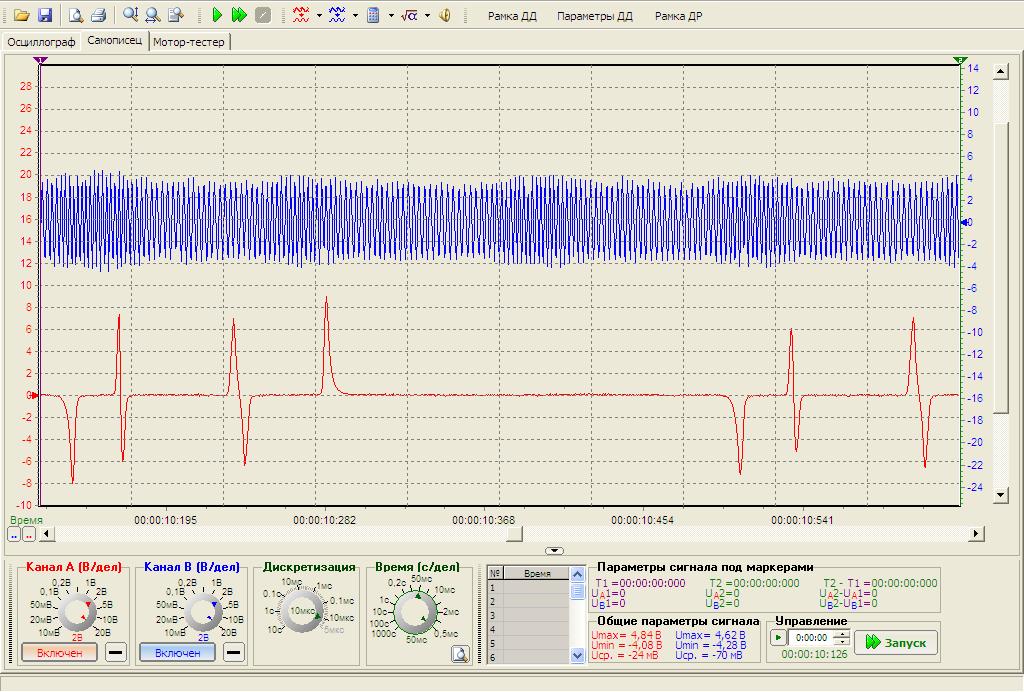Open the calculator tool icon
The width and height of the screenshot is (1024, 692).
[x=374, y=15]
